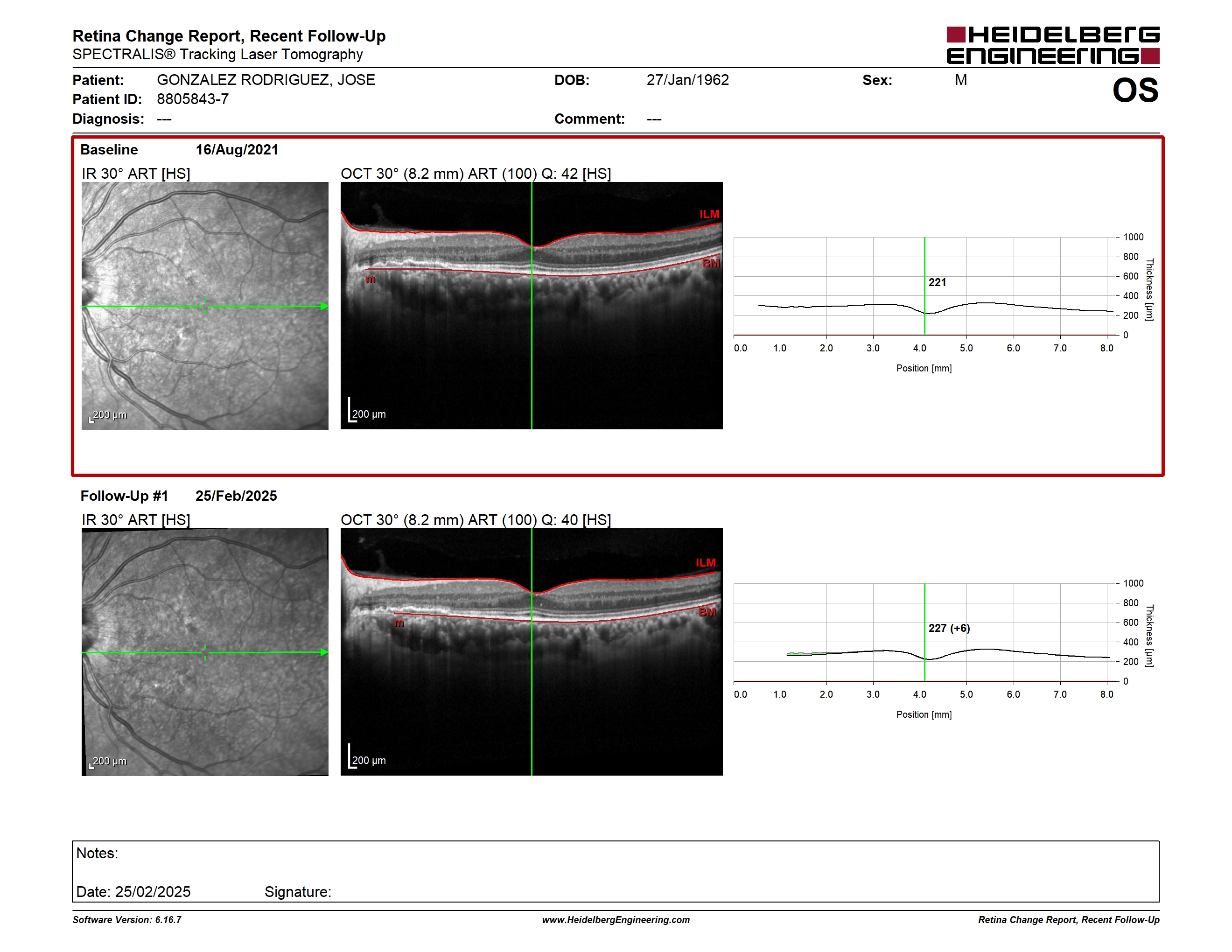The height and width of the screenshot is (952, 1232).
Task: Click the Date: 25/02/2025 entry
Action: (x=133, y=892)
